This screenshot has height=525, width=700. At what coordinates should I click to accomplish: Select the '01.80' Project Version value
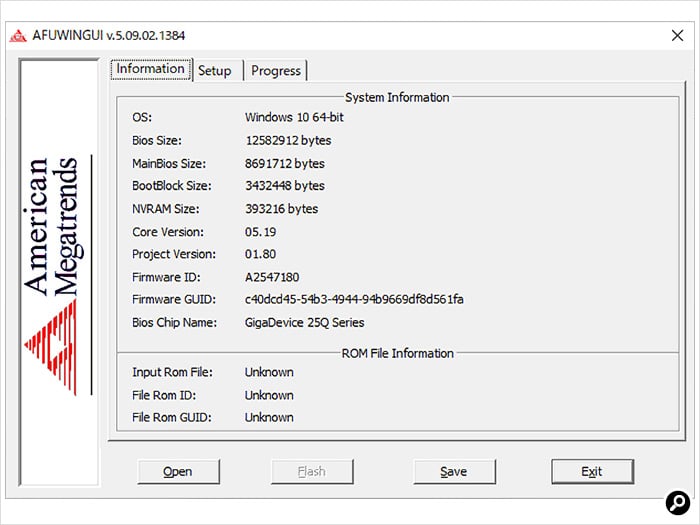click(x=260, y=254)
